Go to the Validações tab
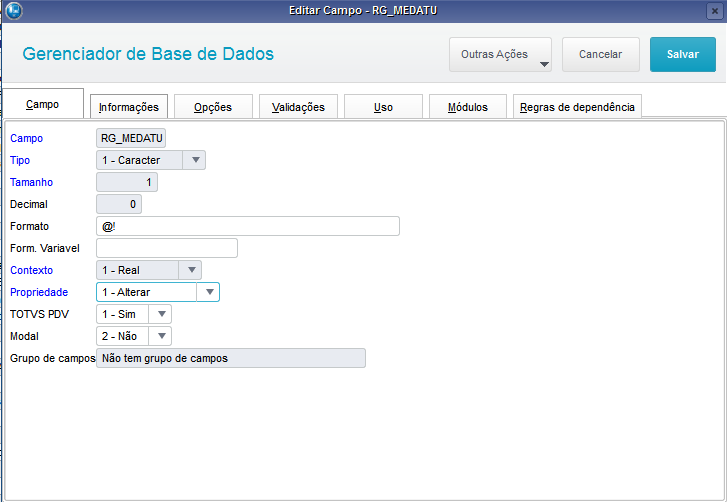Viewport: 727px width, 502px height. point(298,107)
